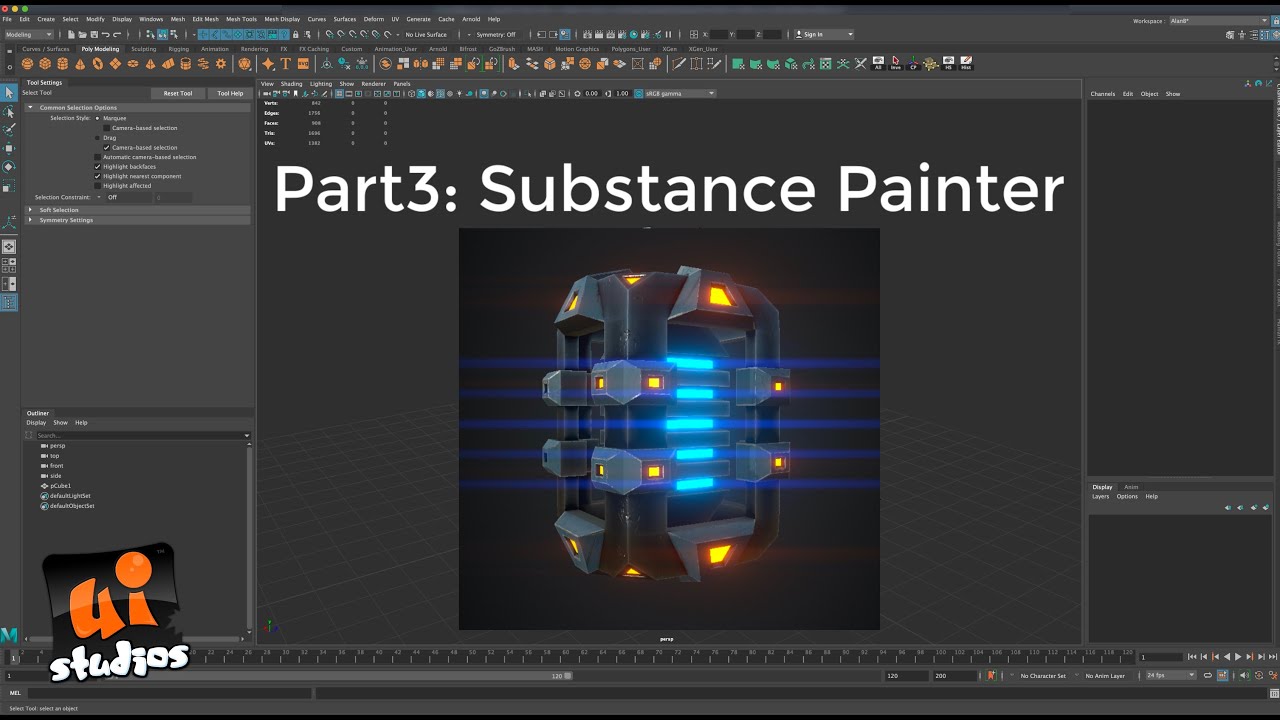
Task: Open the Symmetry: Off dropdown
Action: tap(497, 35)
